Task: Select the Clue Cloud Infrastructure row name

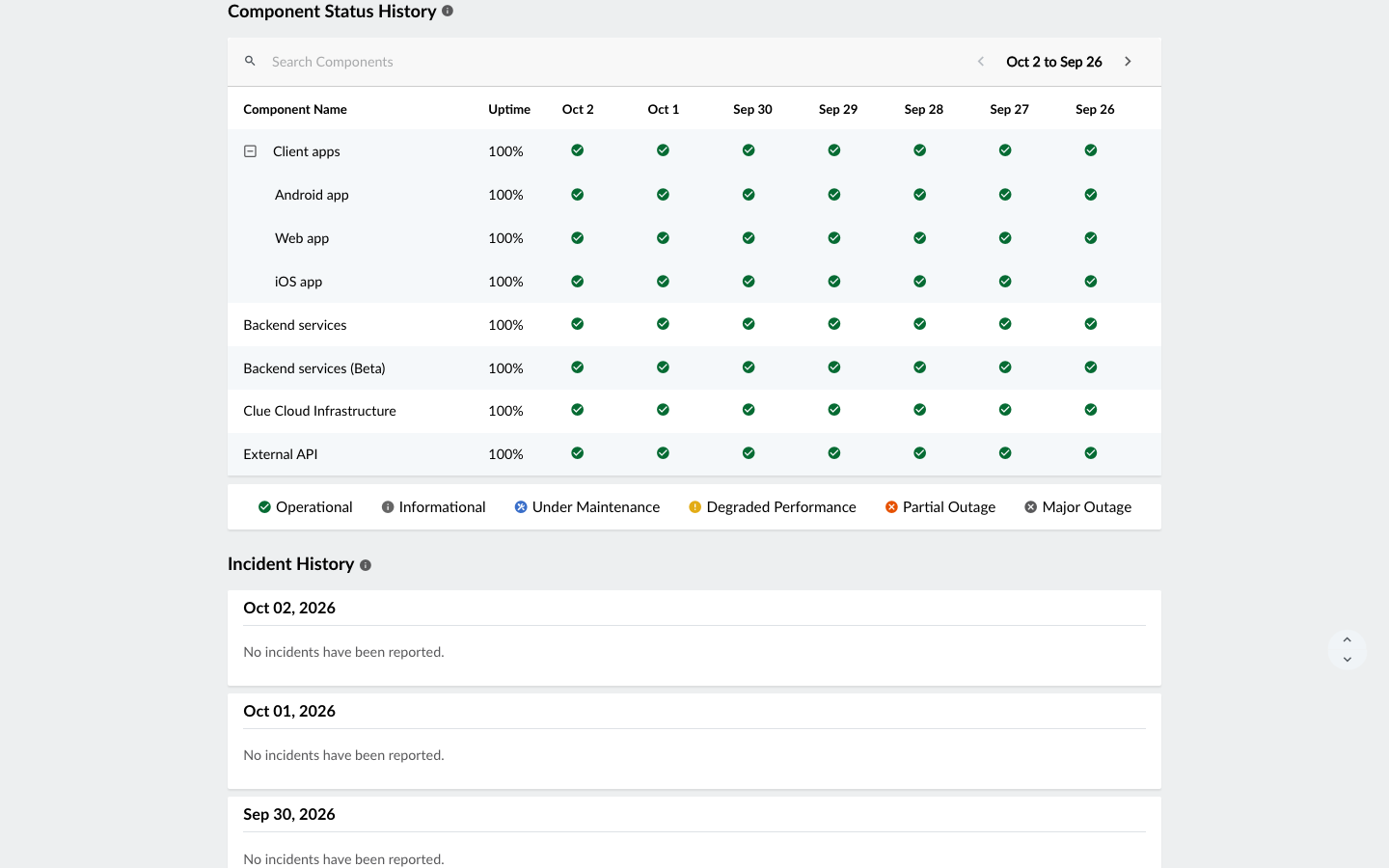Action: [320, 411]
